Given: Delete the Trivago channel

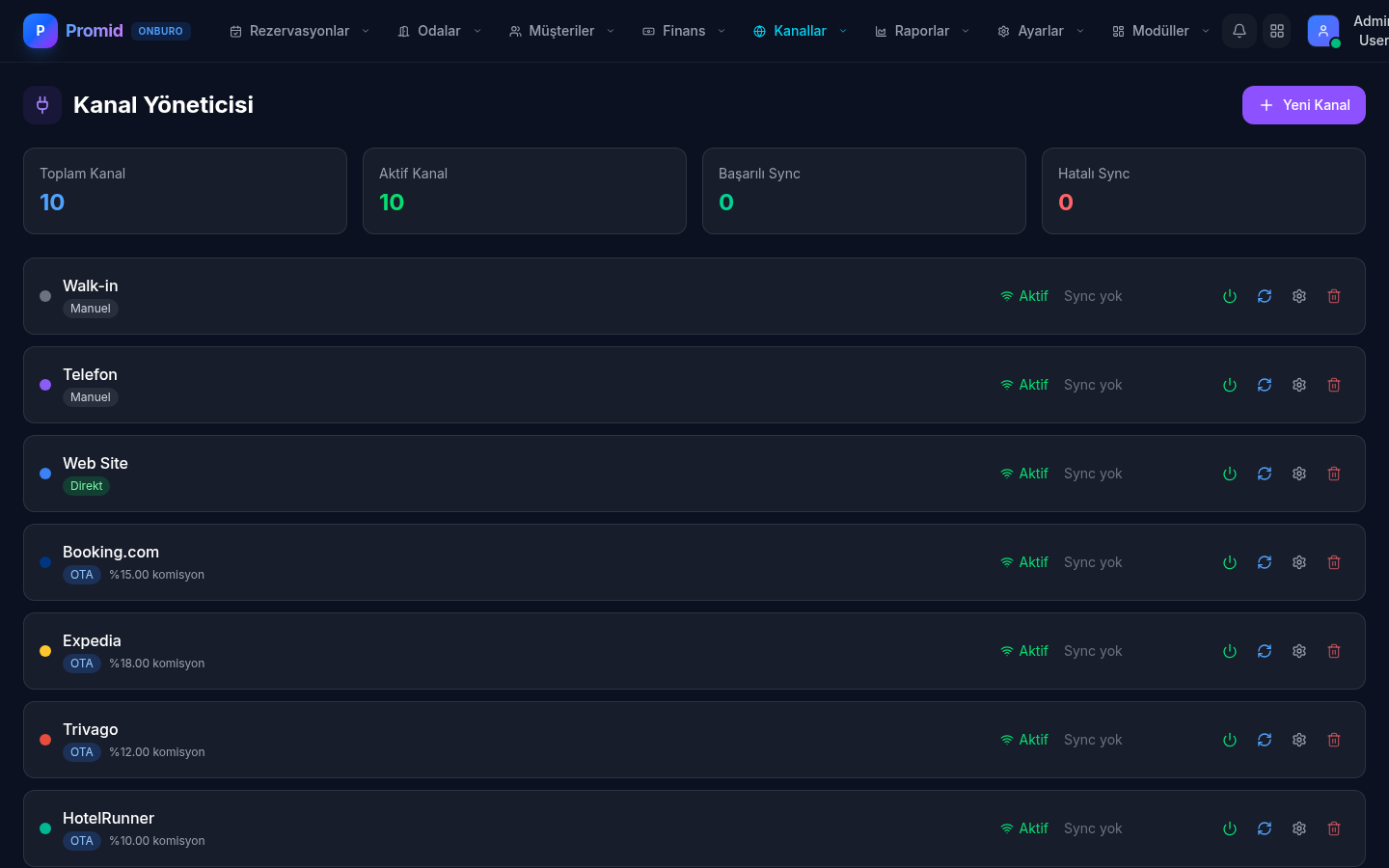Looking at the screenshot, I should click(1334, 740).
